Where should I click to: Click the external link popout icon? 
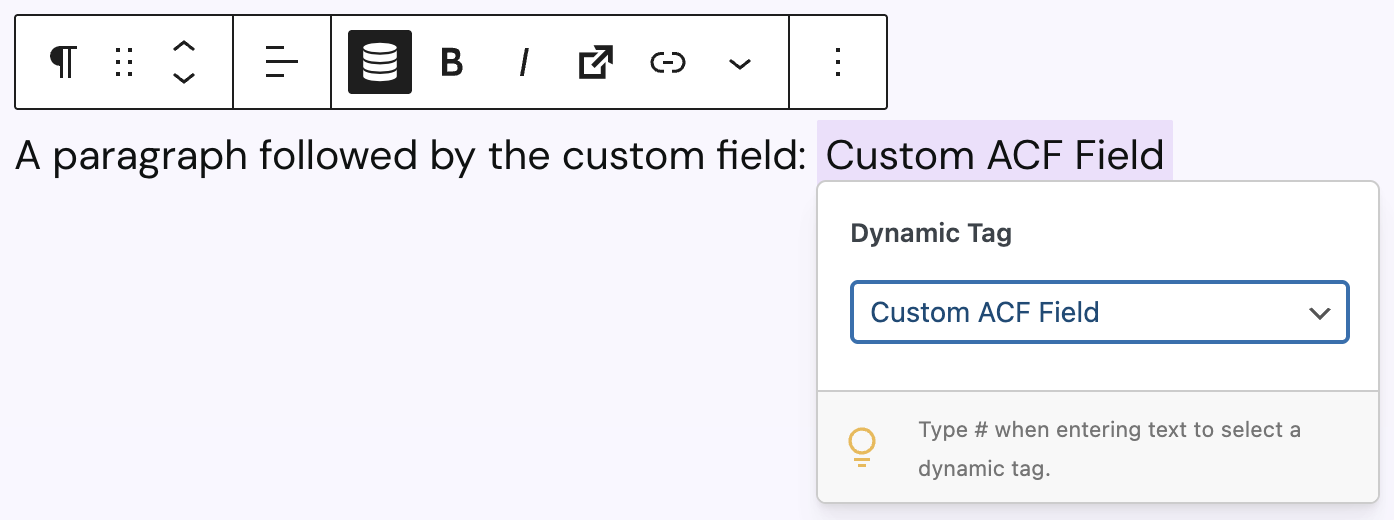(596, 62)
